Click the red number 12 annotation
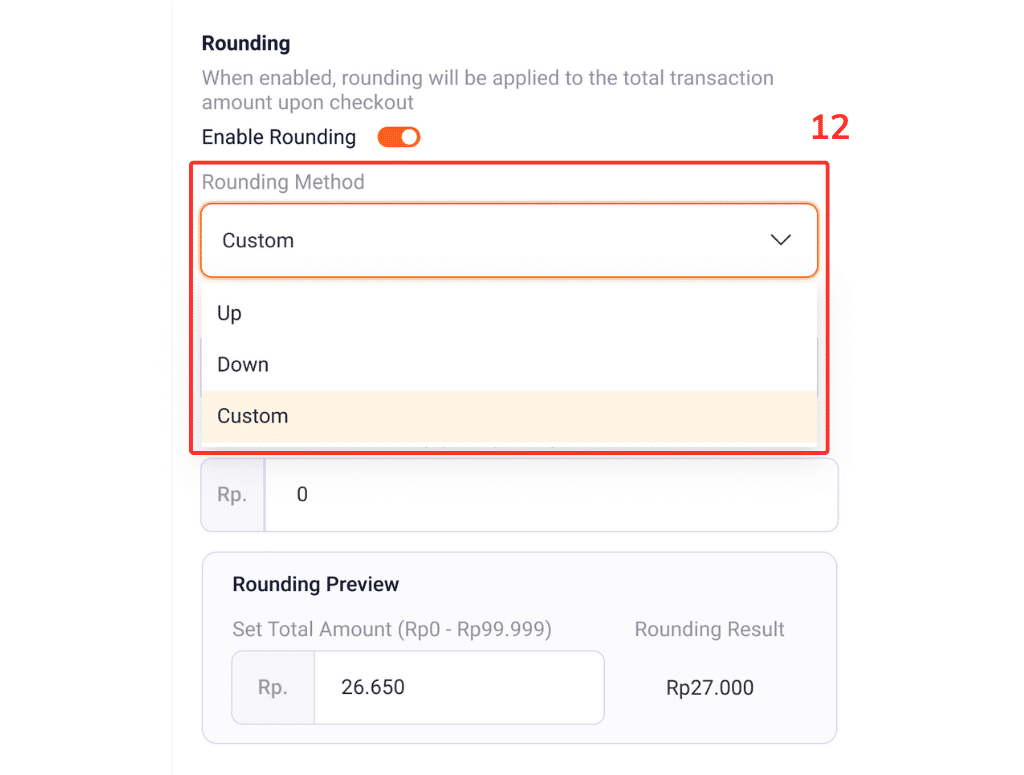 [x=829, y=128]
